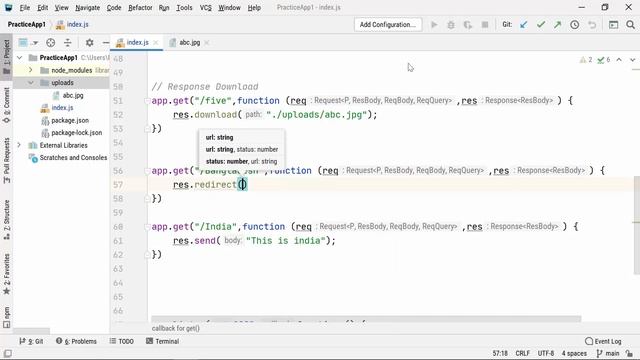Image resolution: width=640 pixels, height=360 pixels.
Task: Close the abc.jpg tab
Action: click(207, 42)
